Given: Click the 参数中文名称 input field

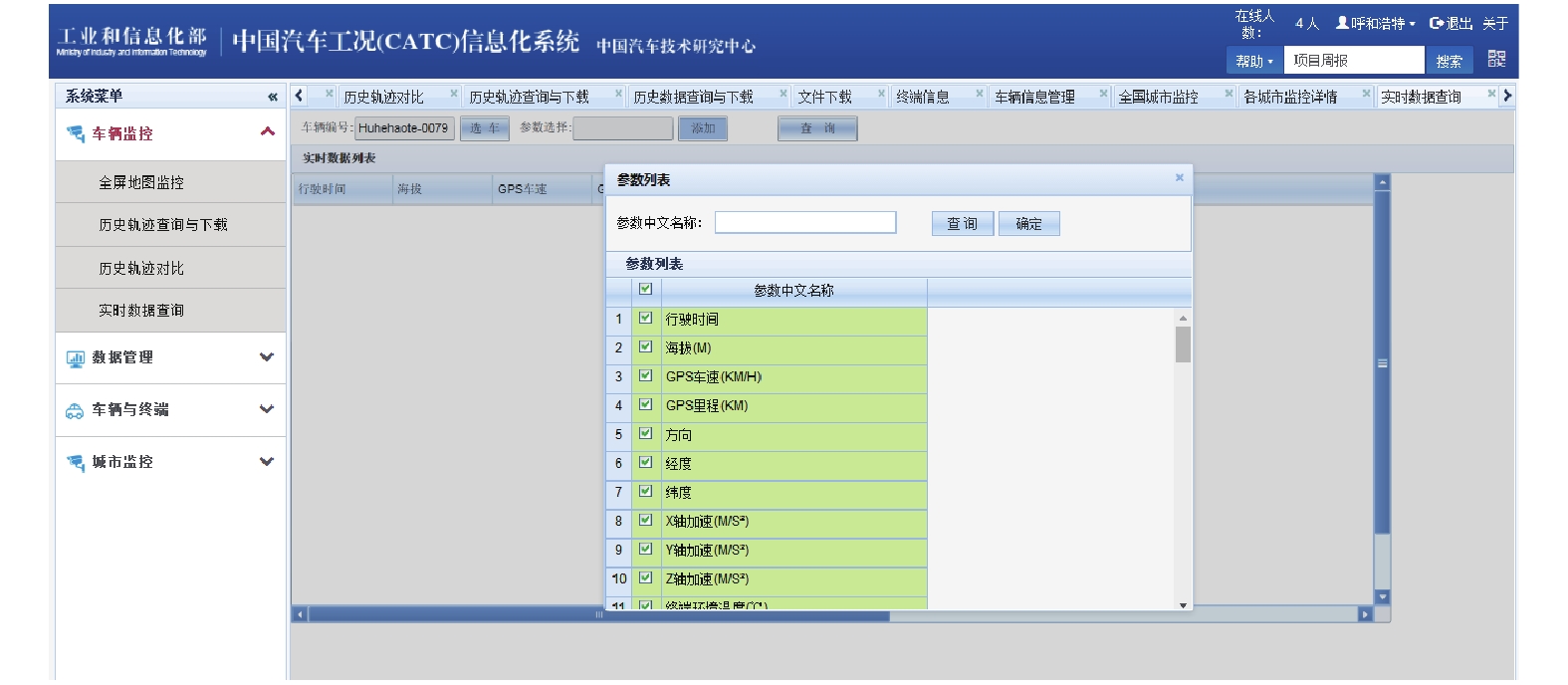Looking at the screenshot, I should 804,223.
